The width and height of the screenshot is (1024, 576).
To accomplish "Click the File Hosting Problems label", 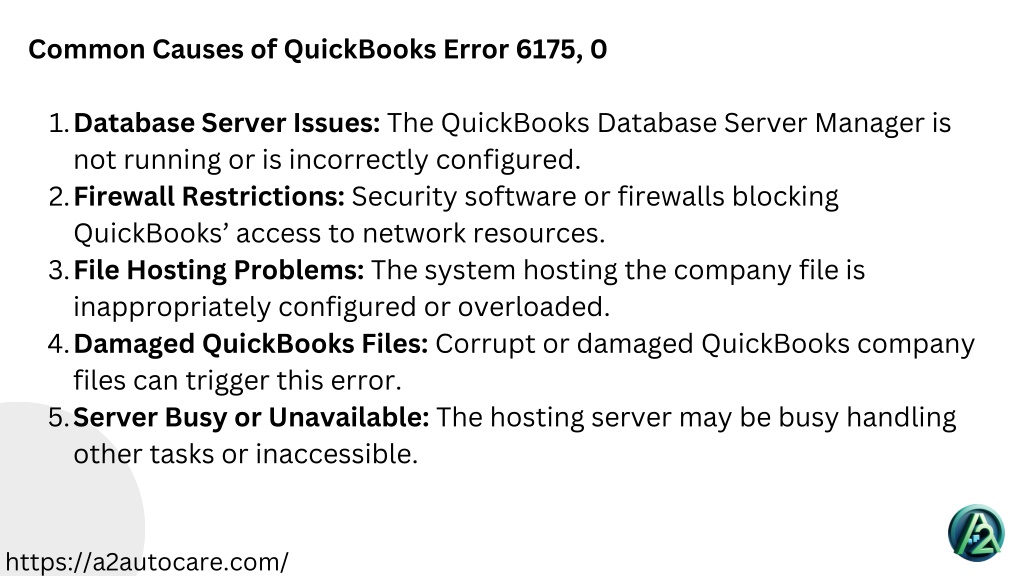I will [x=219, y=270].
